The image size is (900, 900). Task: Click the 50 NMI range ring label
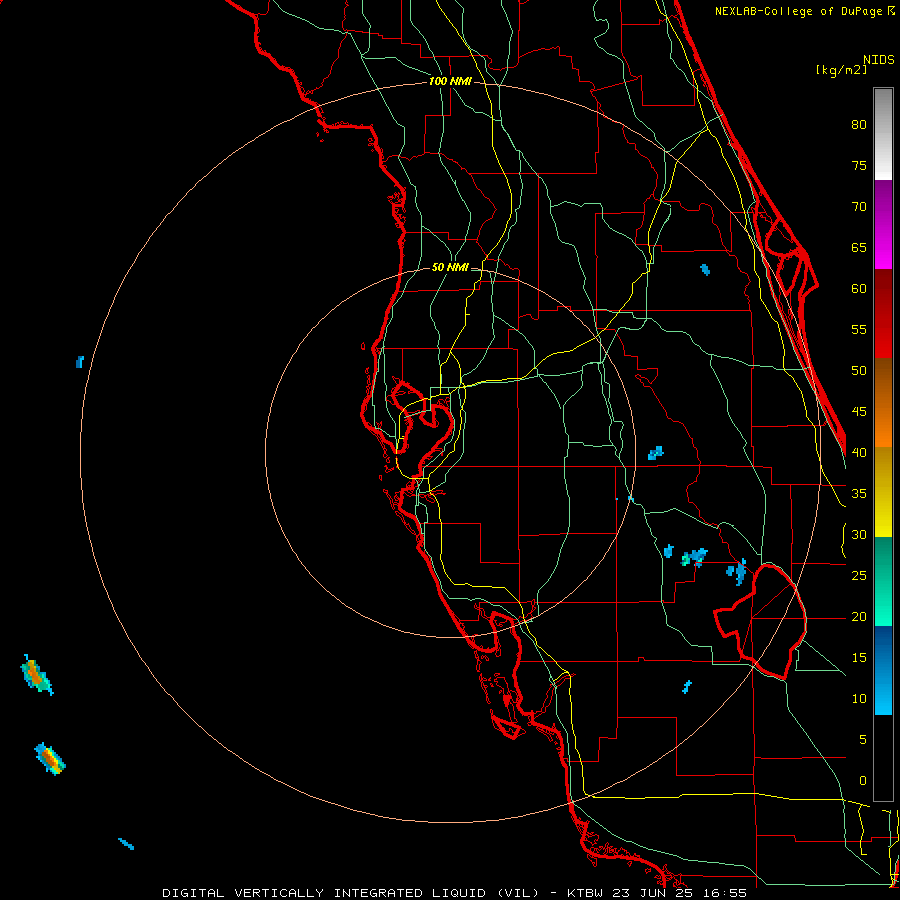(450, 267)
